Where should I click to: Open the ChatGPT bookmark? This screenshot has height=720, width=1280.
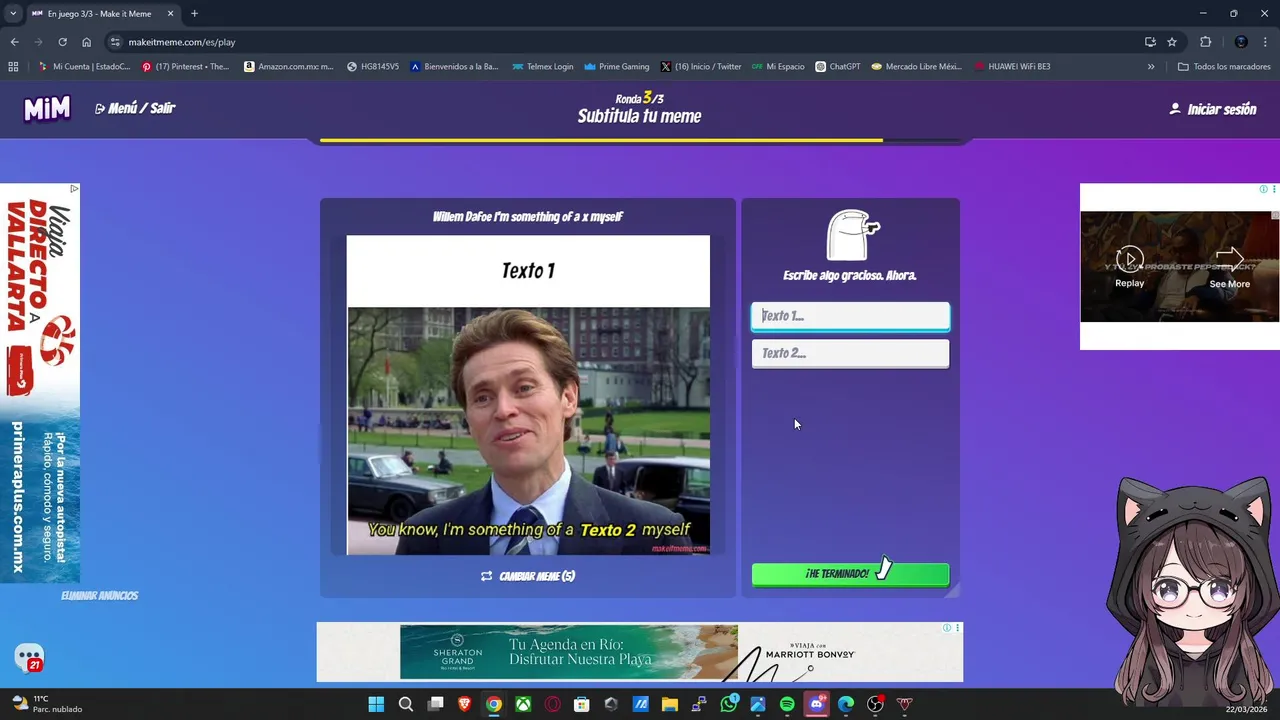point(838,67)
